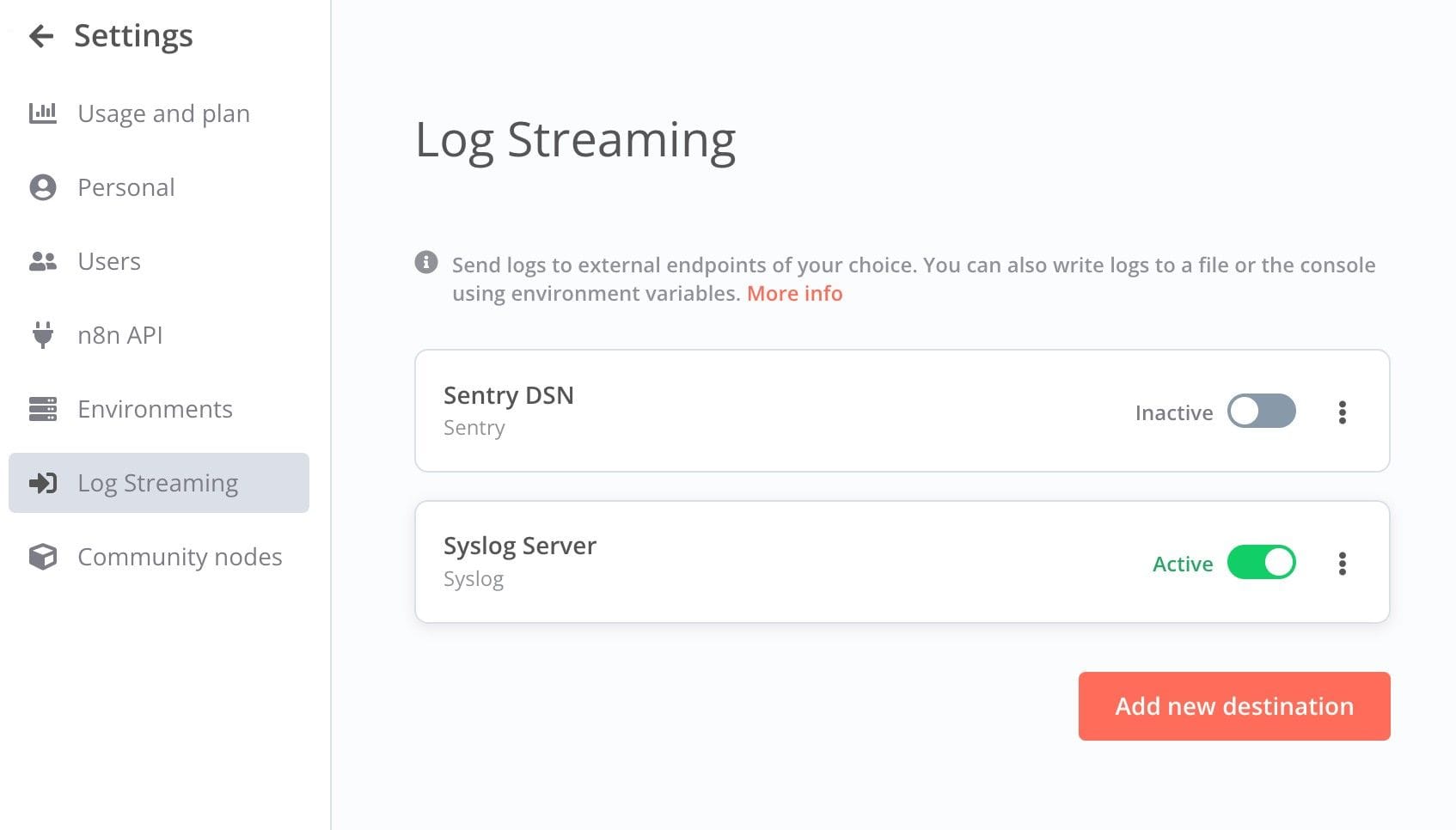Screen dimensions: 1456x830
Task: Click the Personal profile icon
Action: [x=42, y=187]
